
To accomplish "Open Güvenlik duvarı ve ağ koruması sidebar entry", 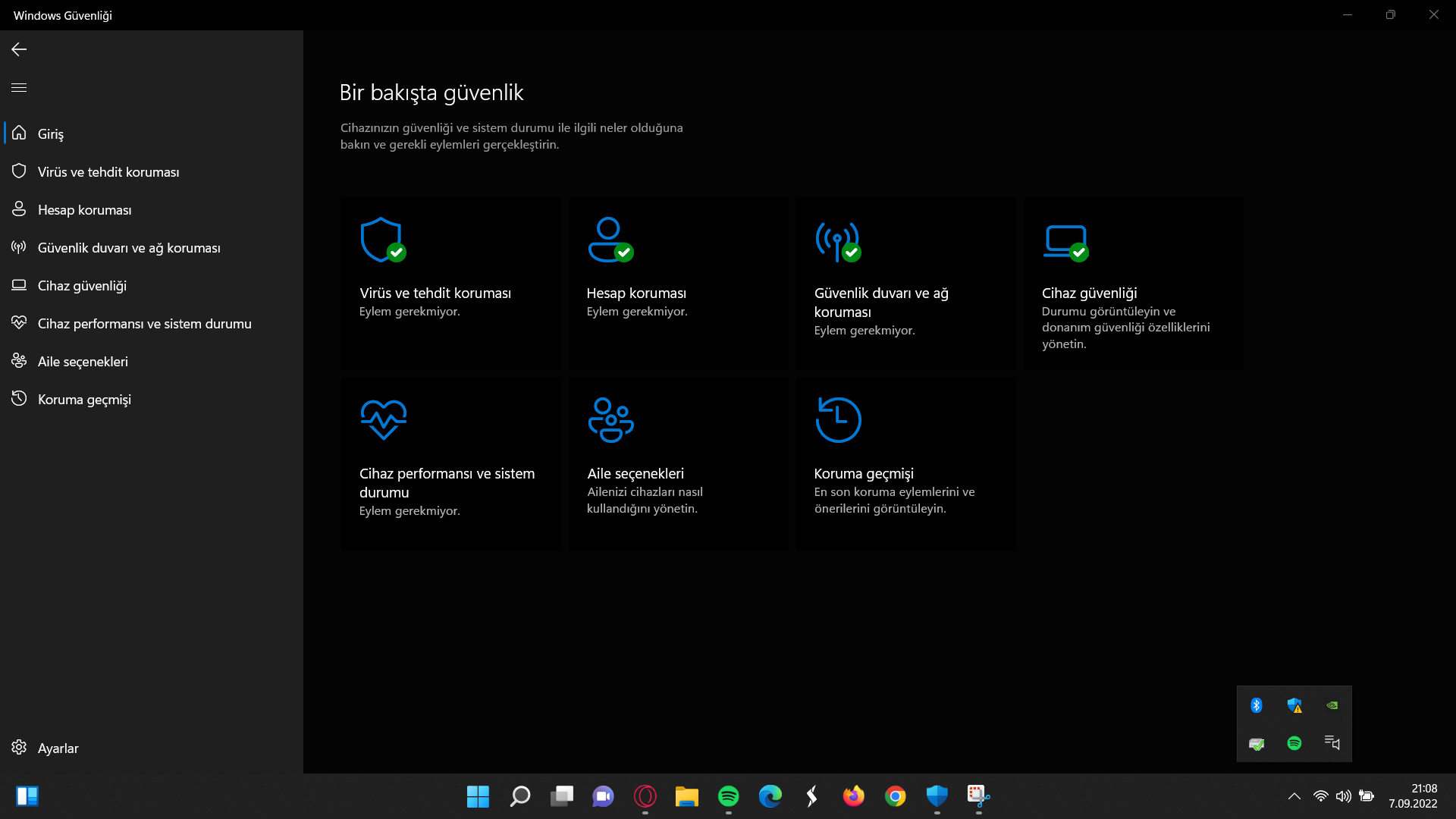I will [129, 248].
